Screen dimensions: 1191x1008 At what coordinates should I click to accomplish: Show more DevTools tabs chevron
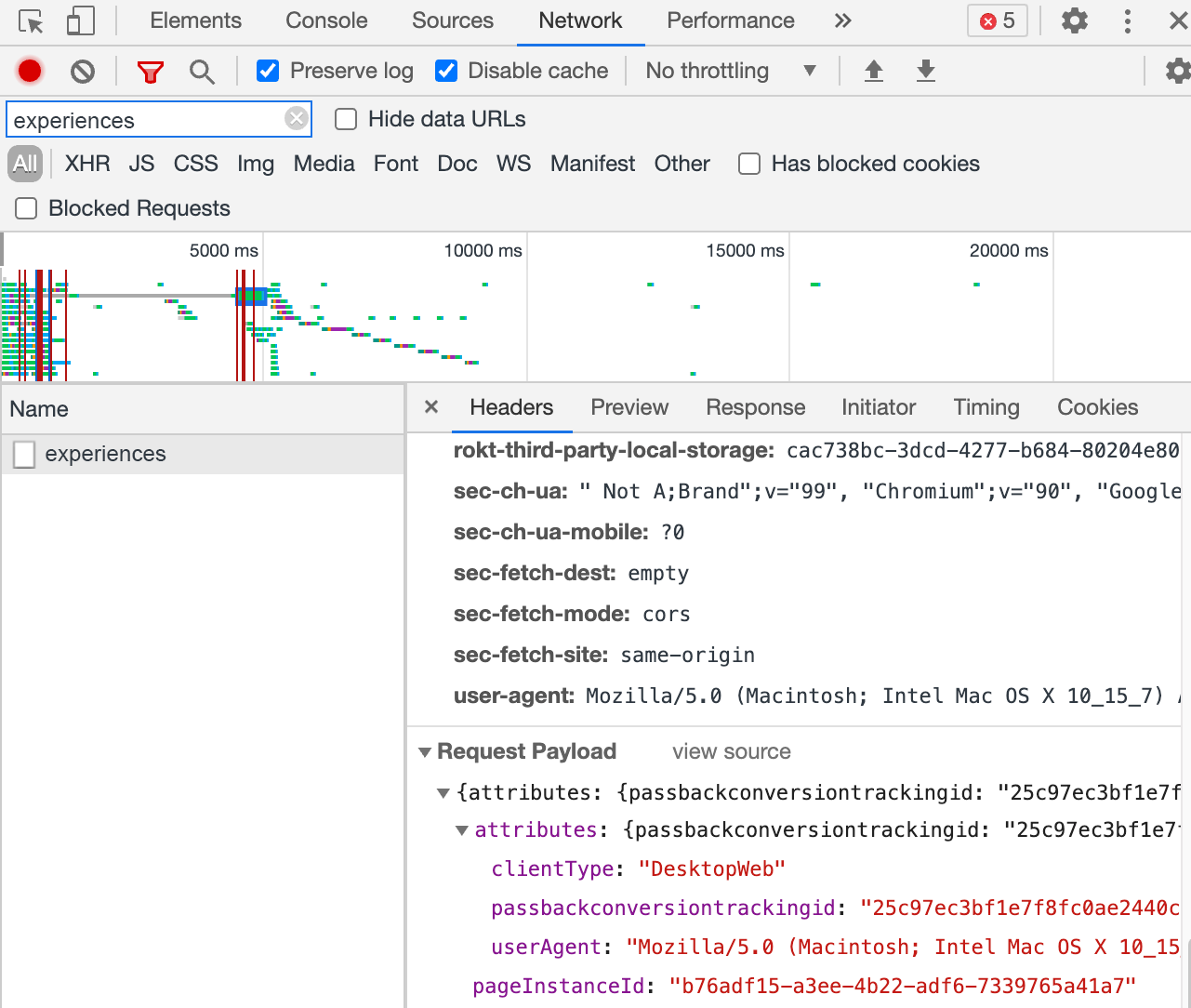click(842, 21)
